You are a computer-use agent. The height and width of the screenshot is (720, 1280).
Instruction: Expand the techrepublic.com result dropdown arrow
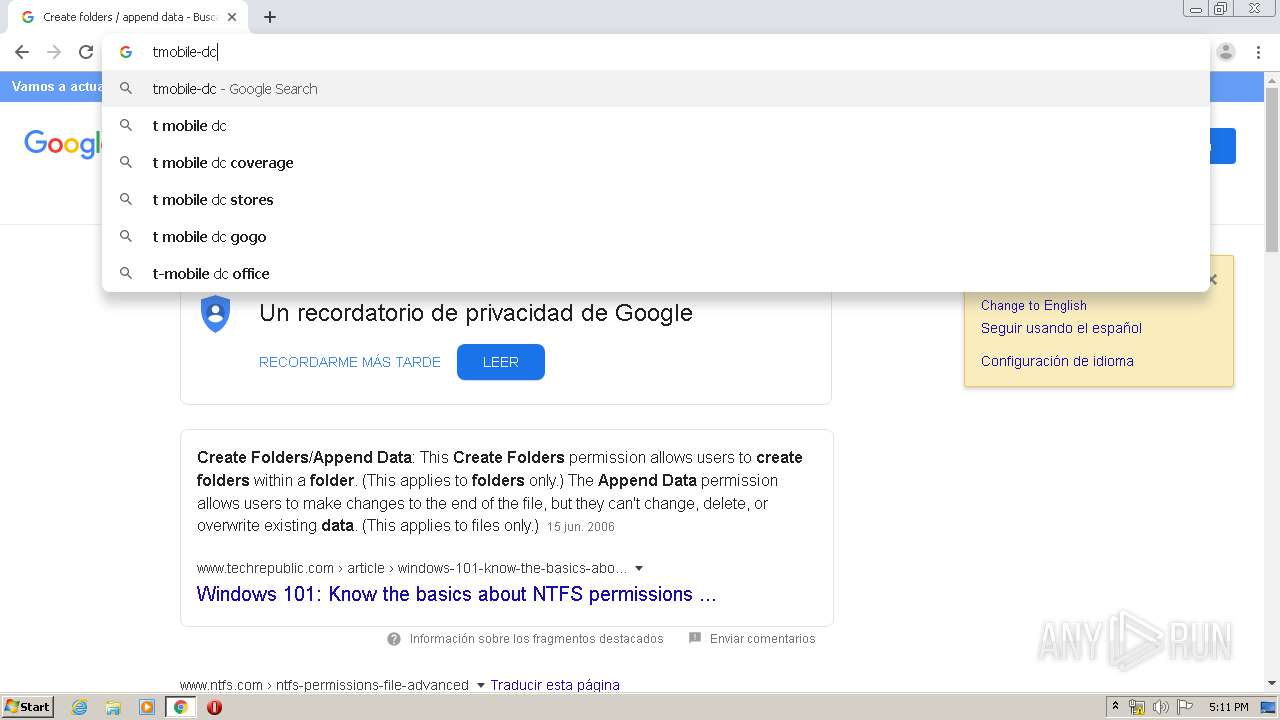tap(639, 569)
